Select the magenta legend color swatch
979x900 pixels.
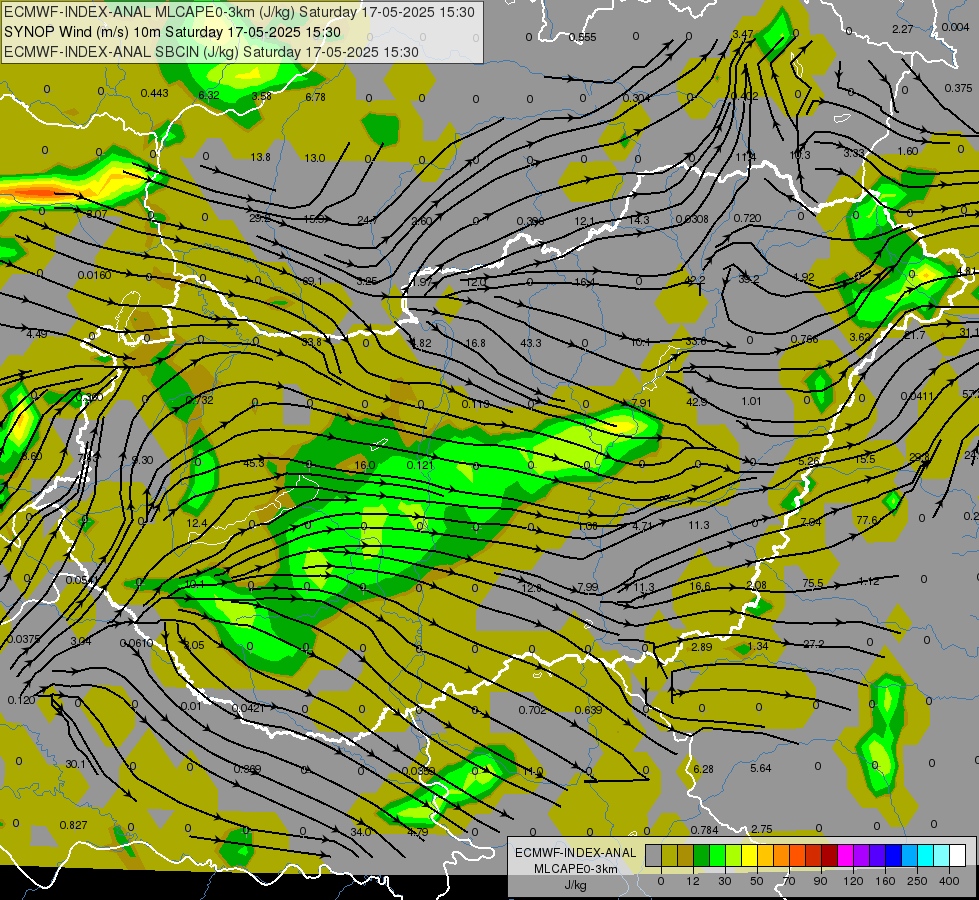click(x=845, y=856)
